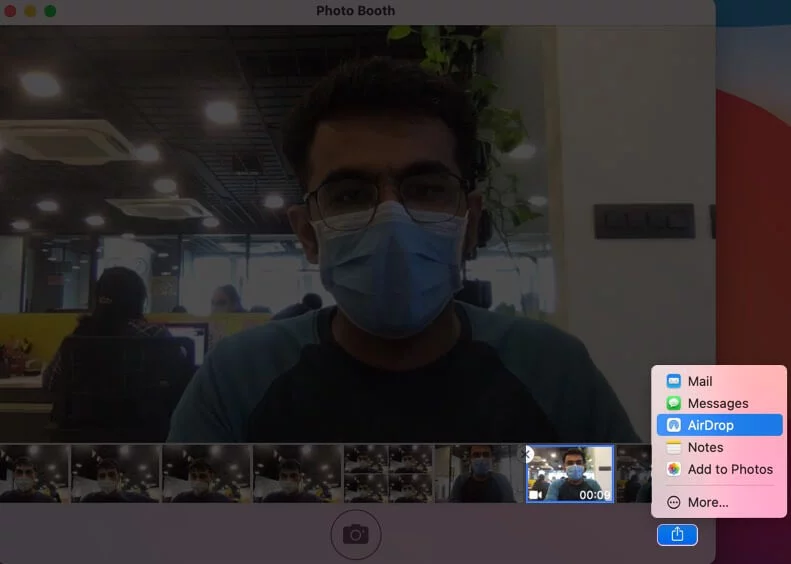This screenshot has height=564, width=791.
Task: Click the camera shutter button
Action: pyautogui.click(x=356, y=534)
